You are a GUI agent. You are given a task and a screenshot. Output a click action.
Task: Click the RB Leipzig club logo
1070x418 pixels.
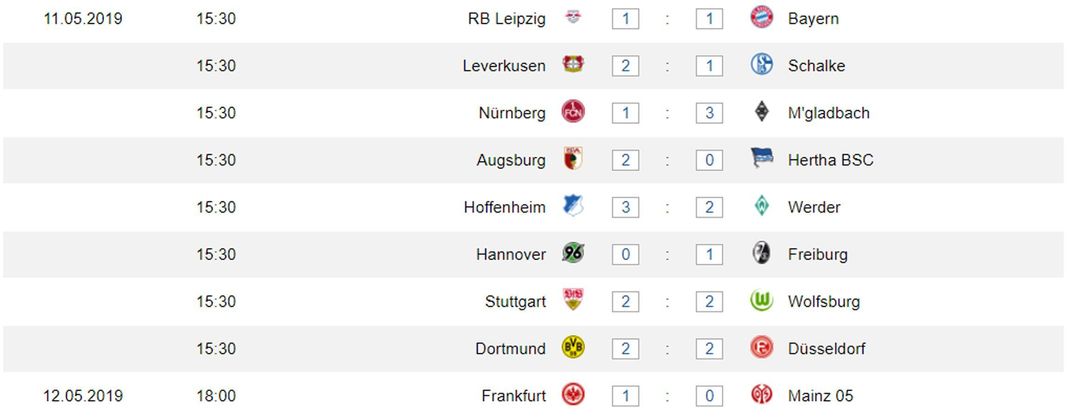coord(573,18)
